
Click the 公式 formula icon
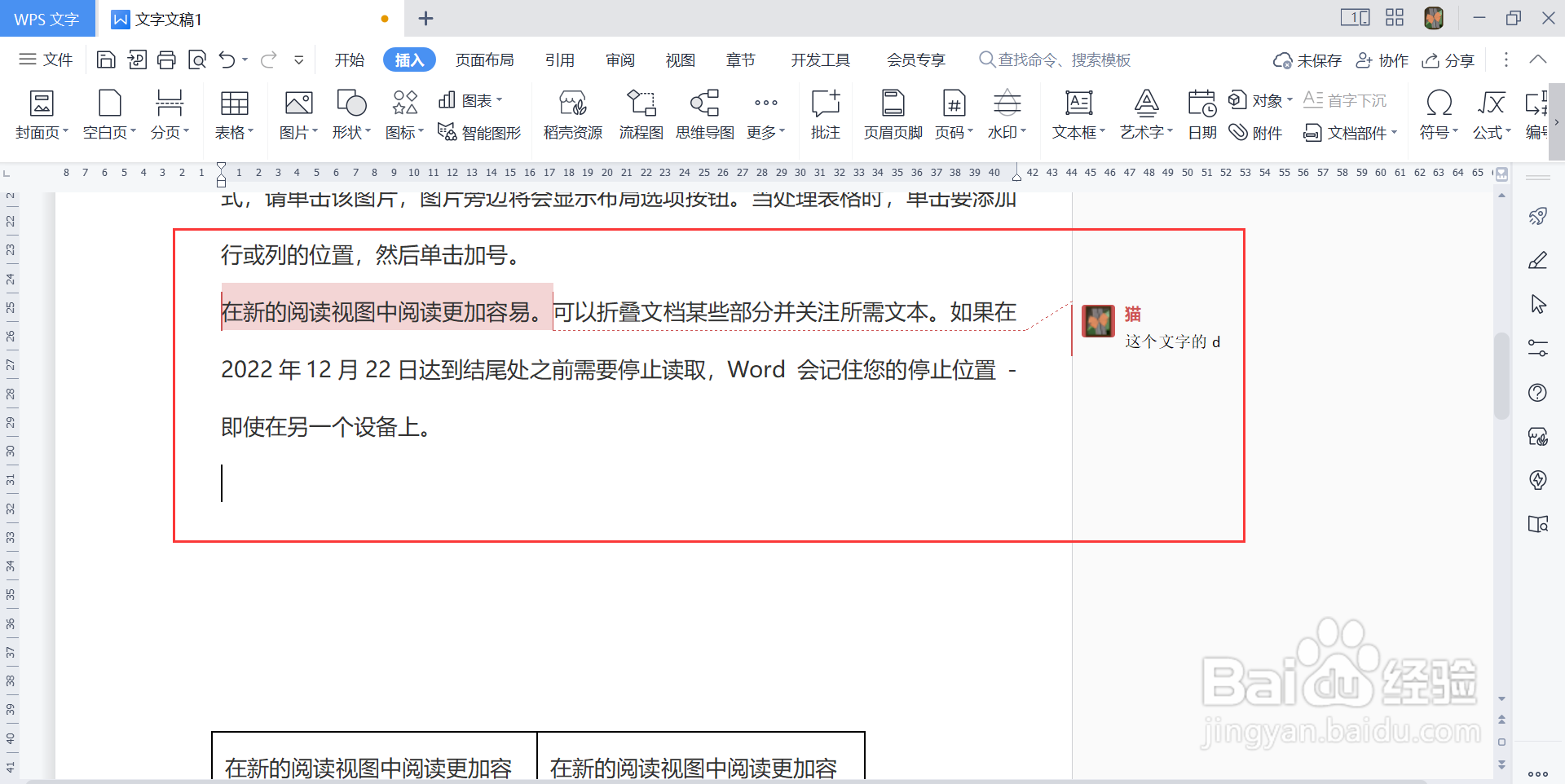1492,104
